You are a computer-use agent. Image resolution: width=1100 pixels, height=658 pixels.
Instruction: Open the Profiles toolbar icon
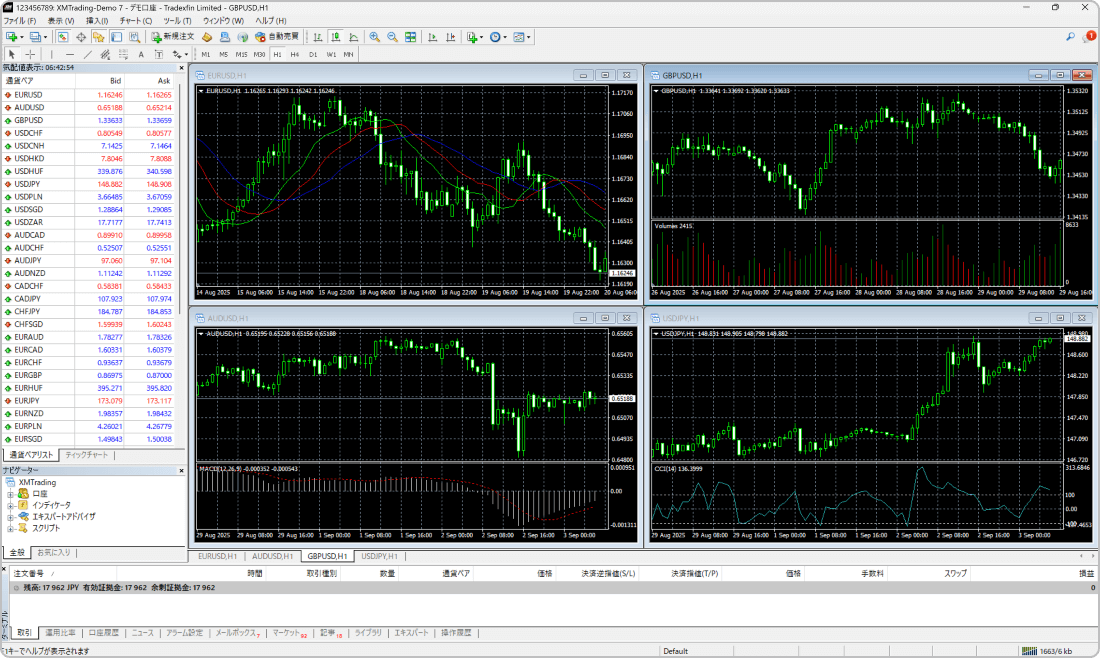coord(34,36)
